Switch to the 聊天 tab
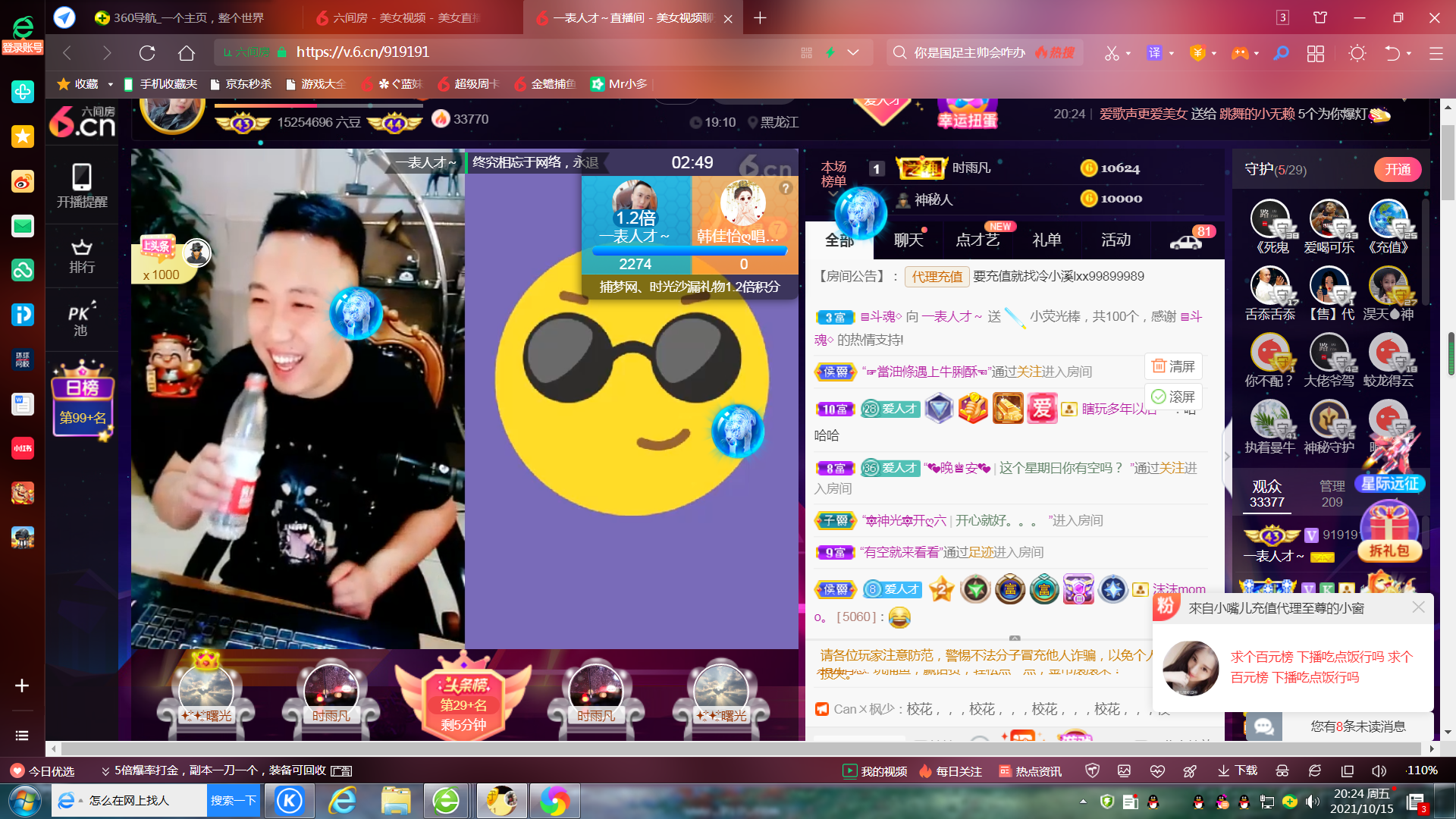This screenshot has width=1456, height=819. point(908,240)
